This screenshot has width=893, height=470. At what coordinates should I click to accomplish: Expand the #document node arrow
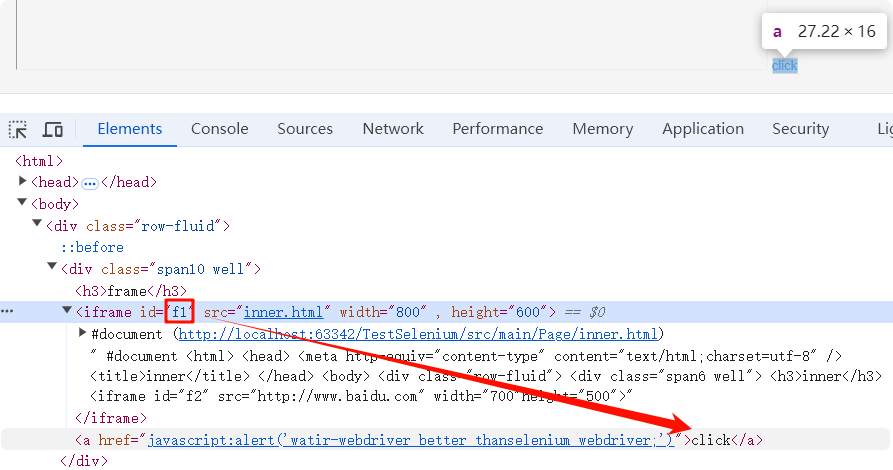pos(82,332)
